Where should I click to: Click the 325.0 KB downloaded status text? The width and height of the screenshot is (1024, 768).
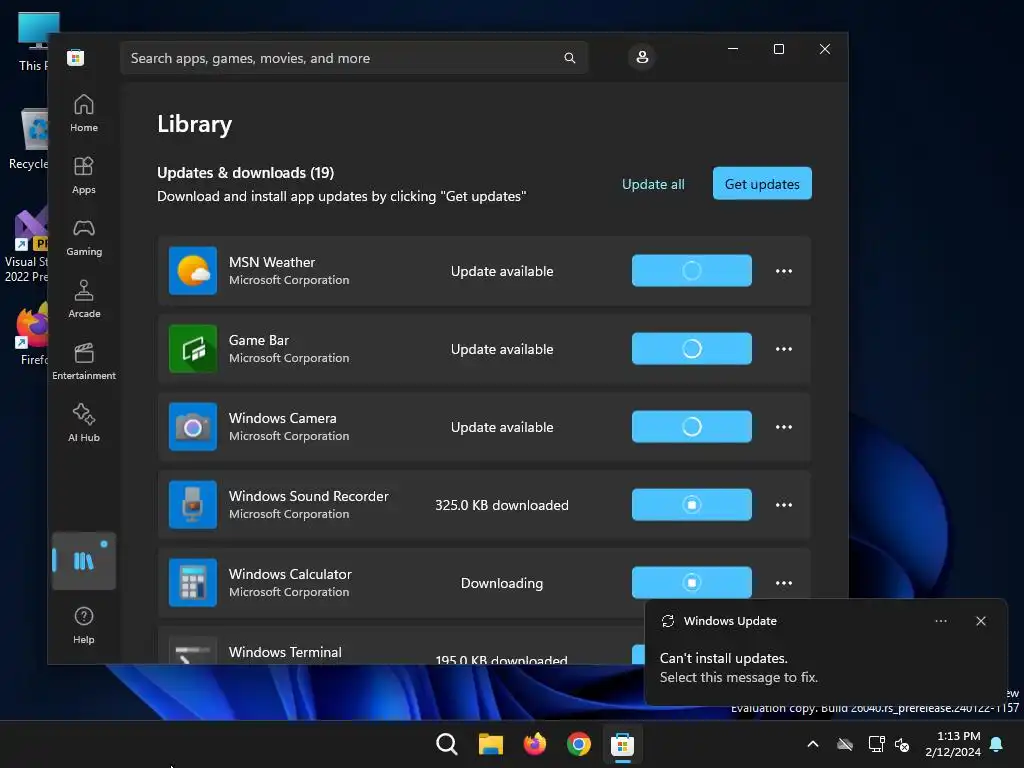click(502, 505)
